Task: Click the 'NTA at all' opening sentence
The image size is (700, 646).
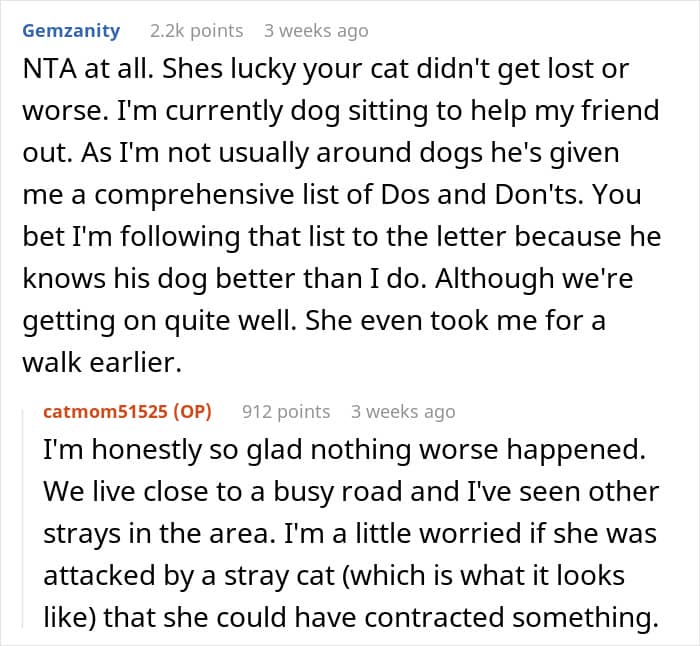Action: [x=88, y=69]
